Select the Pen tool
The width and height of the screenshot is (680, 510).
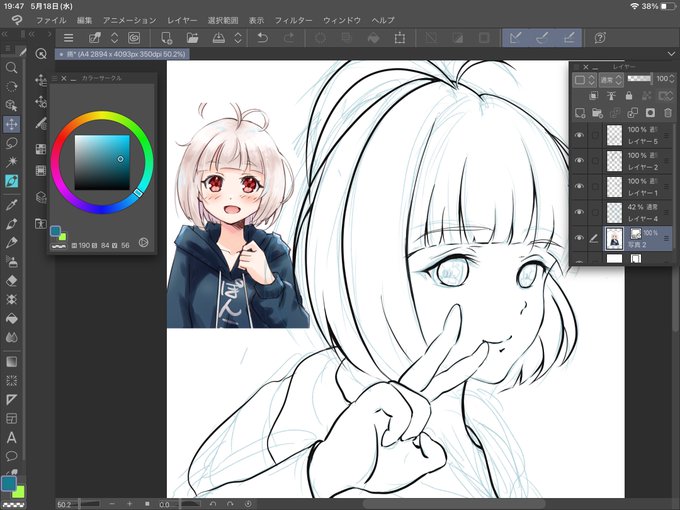(x=11, y=223)
